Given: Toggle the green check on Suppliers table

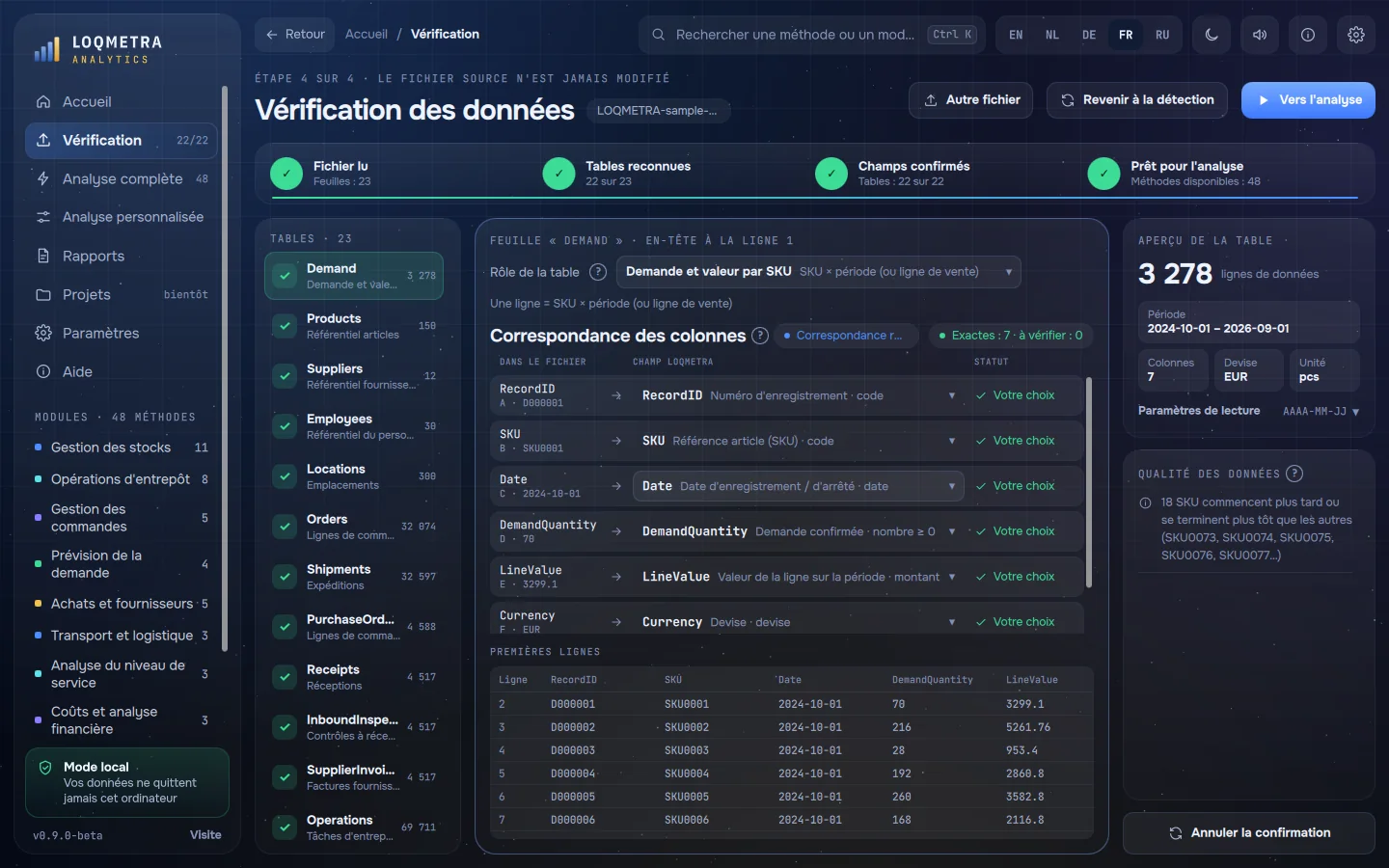Looking at the screenshot, I should point(285,376).
